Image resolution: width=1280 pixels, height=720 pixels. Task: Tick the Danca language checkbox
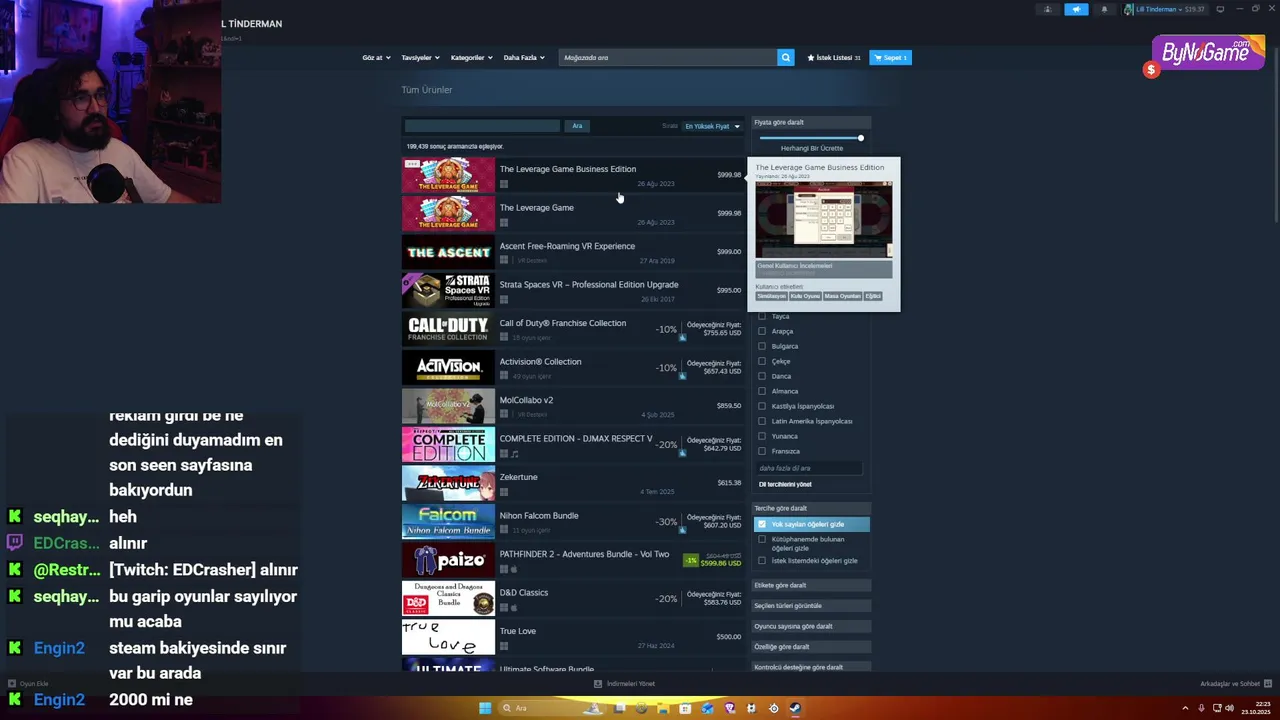click(762, 376)
